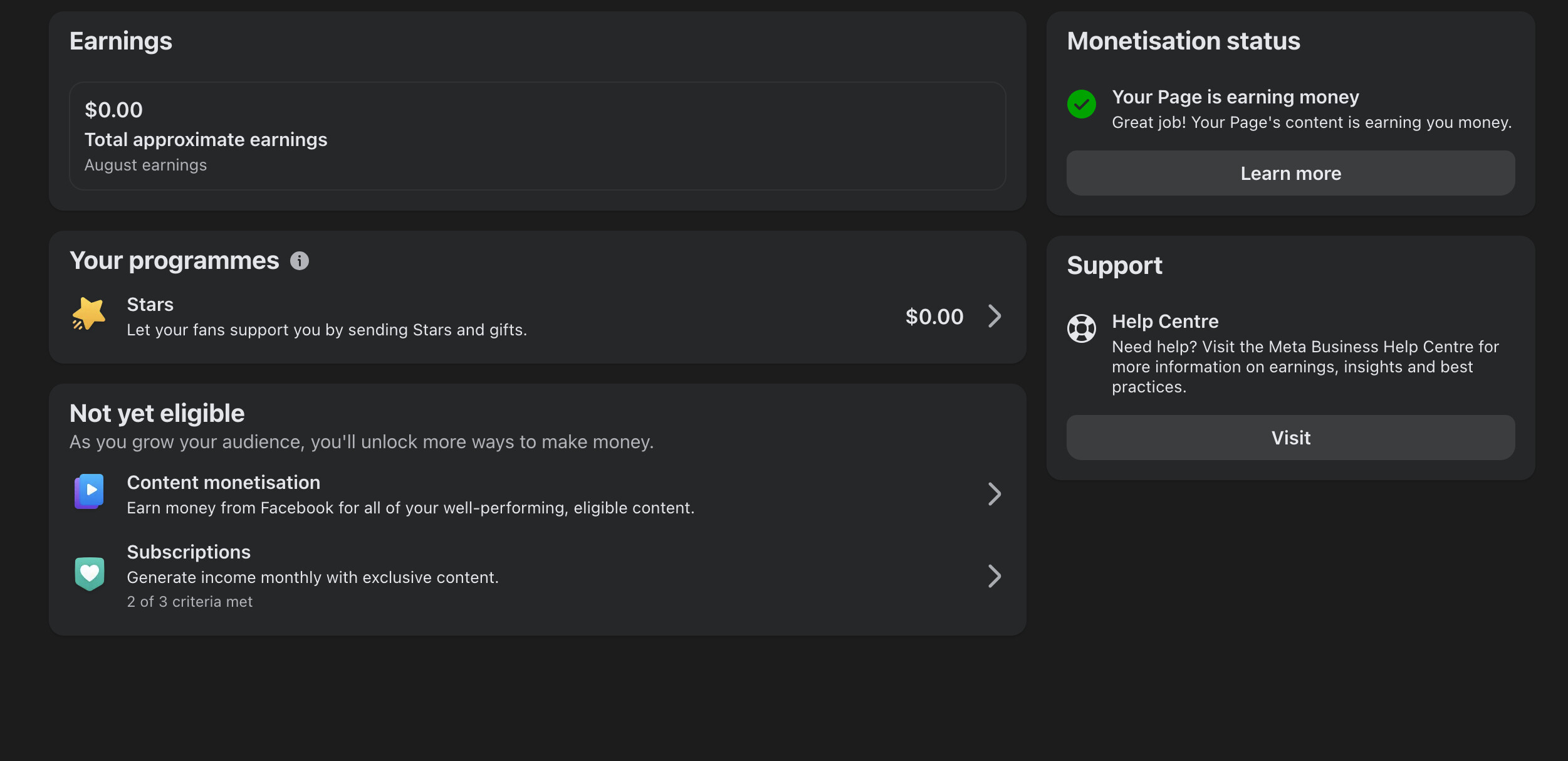Click the Content monetisation play icon

point(89,491)
